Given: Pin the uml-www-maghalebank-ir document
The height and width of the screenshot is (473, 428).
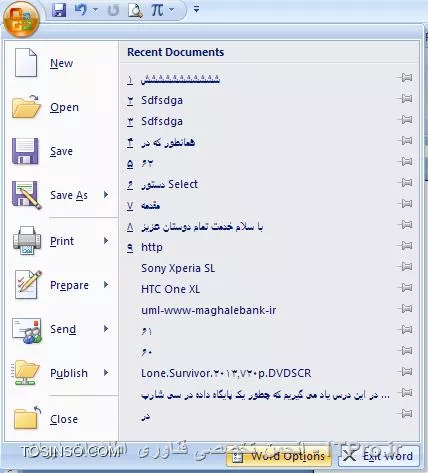Looking at the screenshot, I should (x=406, y=309).
